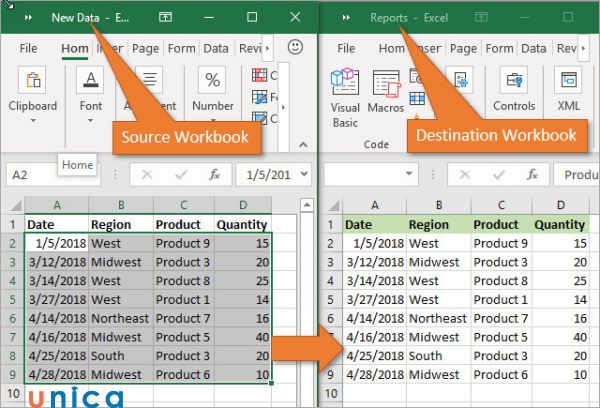Open the Page tab in New Data workbook

pos(145,48)
